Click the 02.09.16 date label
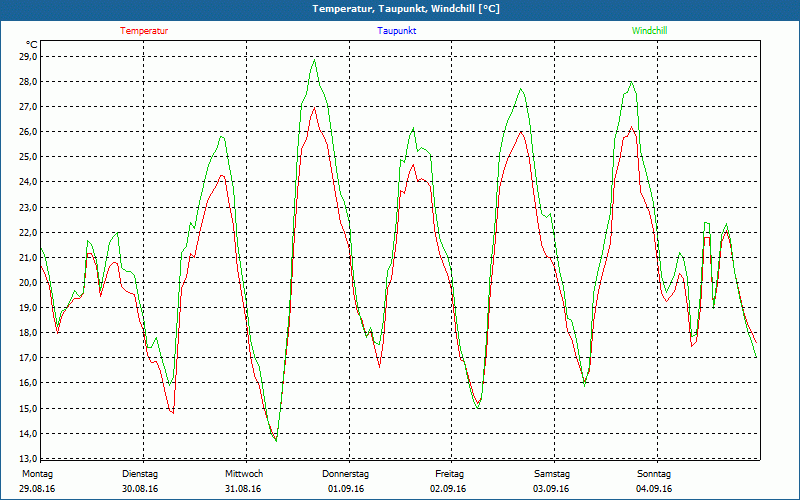Screen dimensions: 800x500 pyautogui.click(x=448, y=489)
